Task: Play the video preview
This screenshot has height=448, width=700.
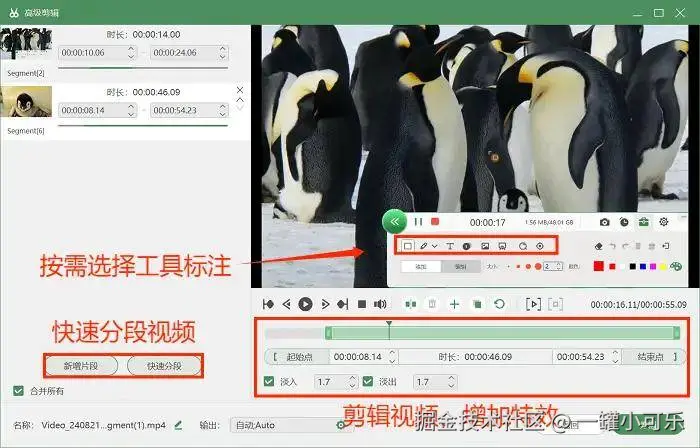Action: pyautogui.click(x=305, y=304)
